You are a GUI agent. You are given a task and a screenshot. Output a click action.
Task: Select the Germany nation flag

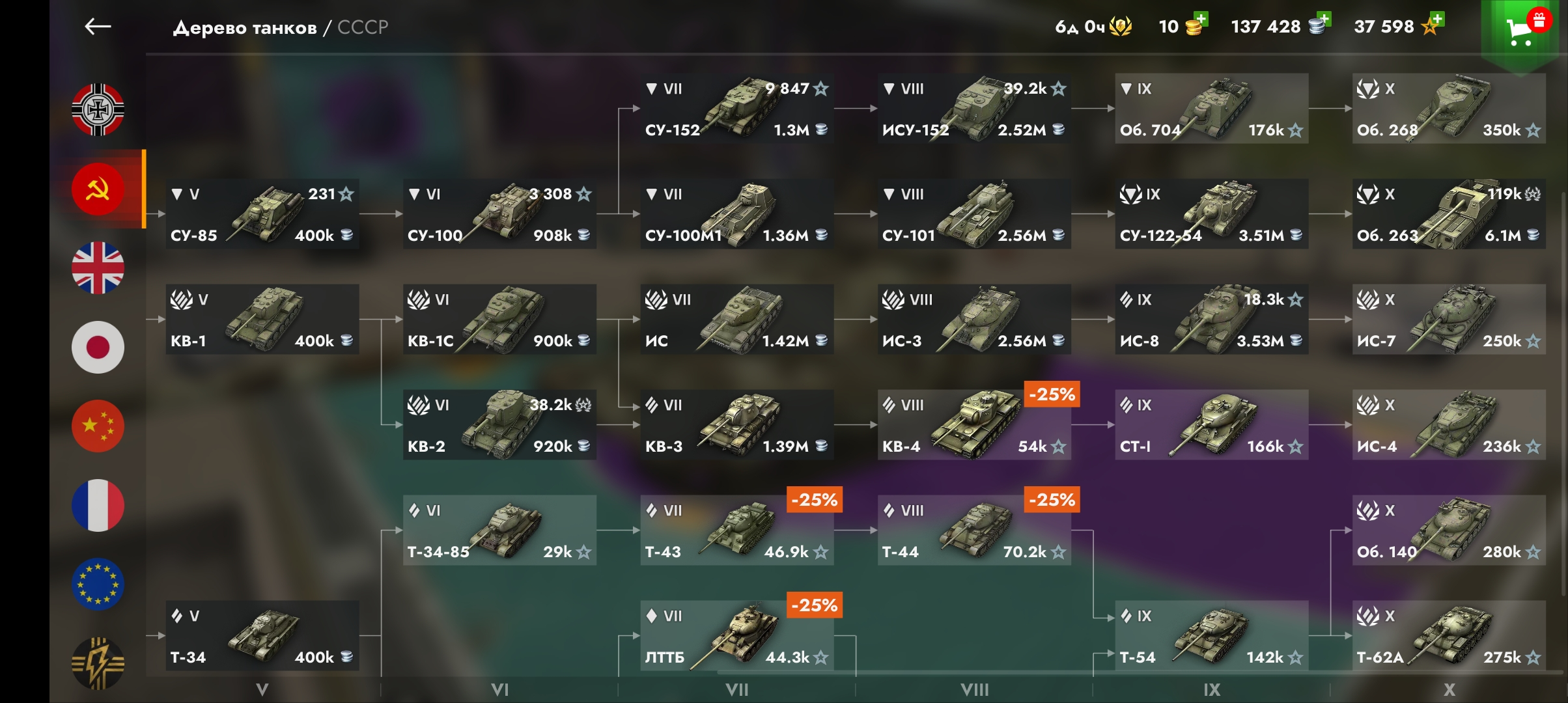(x=98, y=109)
